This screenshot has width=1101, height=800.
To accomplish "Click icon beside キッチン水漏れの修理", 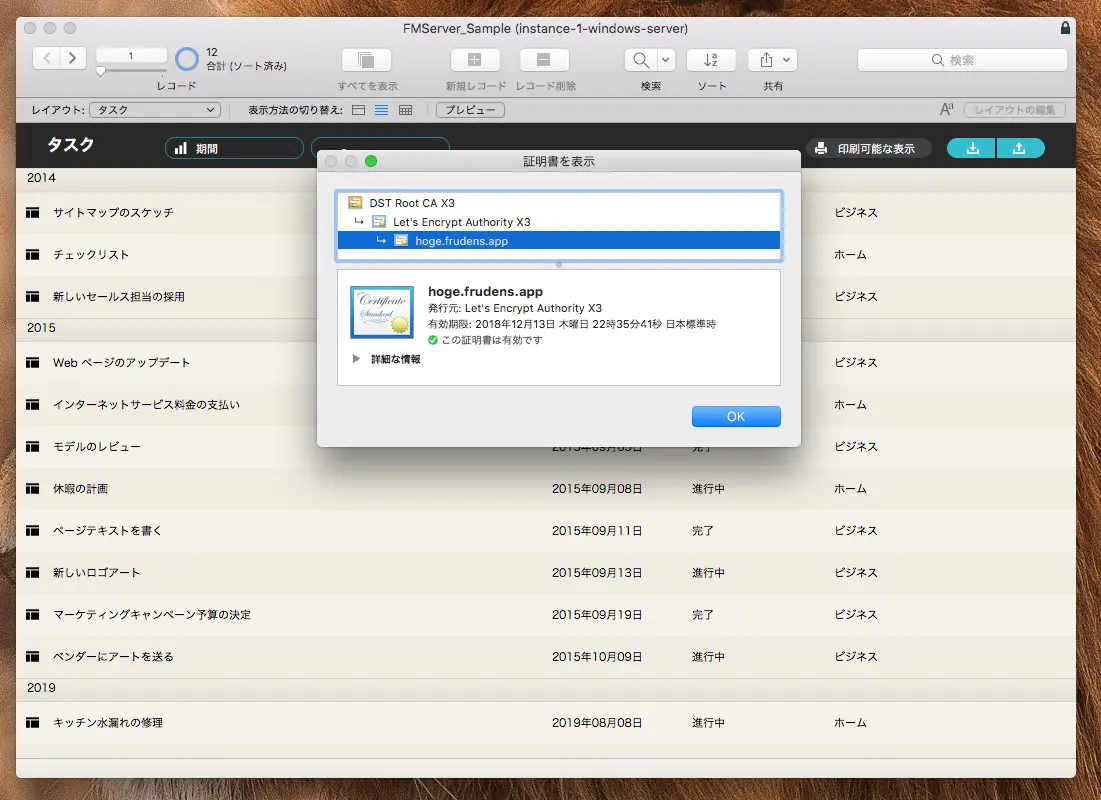I will pyautogui.click(x=32, y=723).
